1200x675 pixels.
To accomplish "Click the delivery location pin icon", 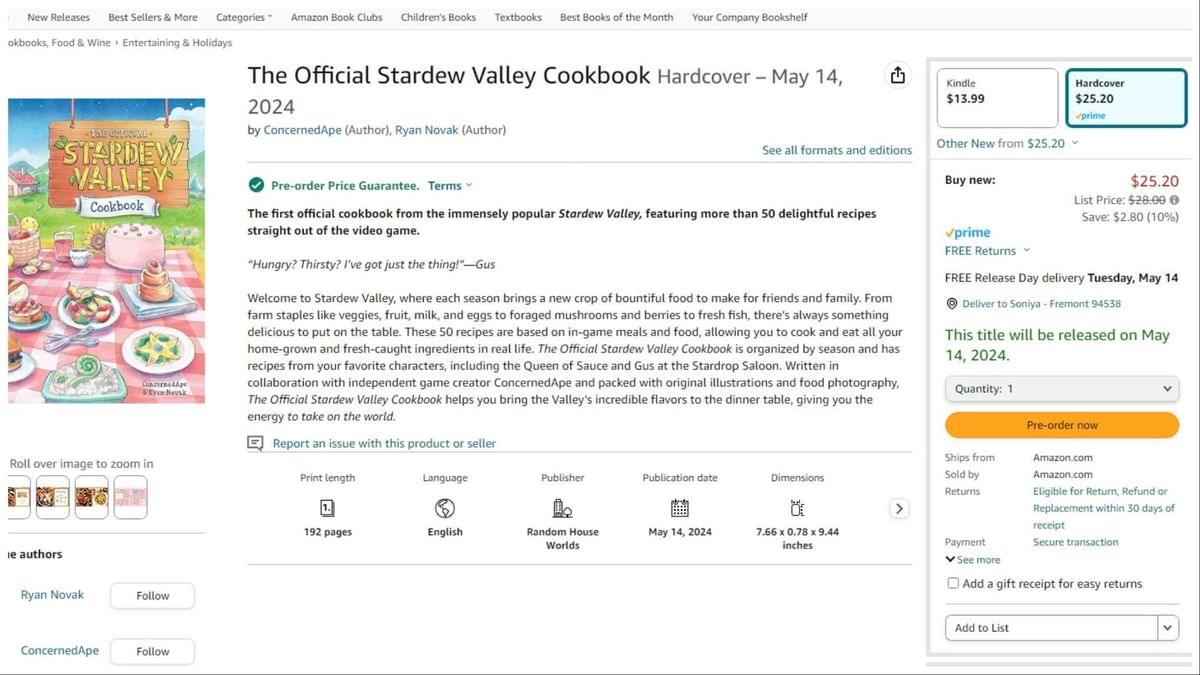I will pos(952,303).
